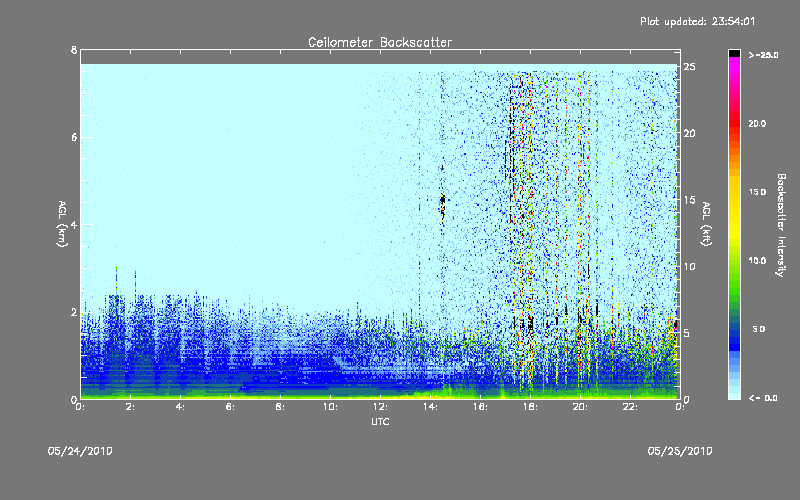Screen dimensions: 800x500
Task: Click the start date 05/24/2010 label
Action: [80, 451]
